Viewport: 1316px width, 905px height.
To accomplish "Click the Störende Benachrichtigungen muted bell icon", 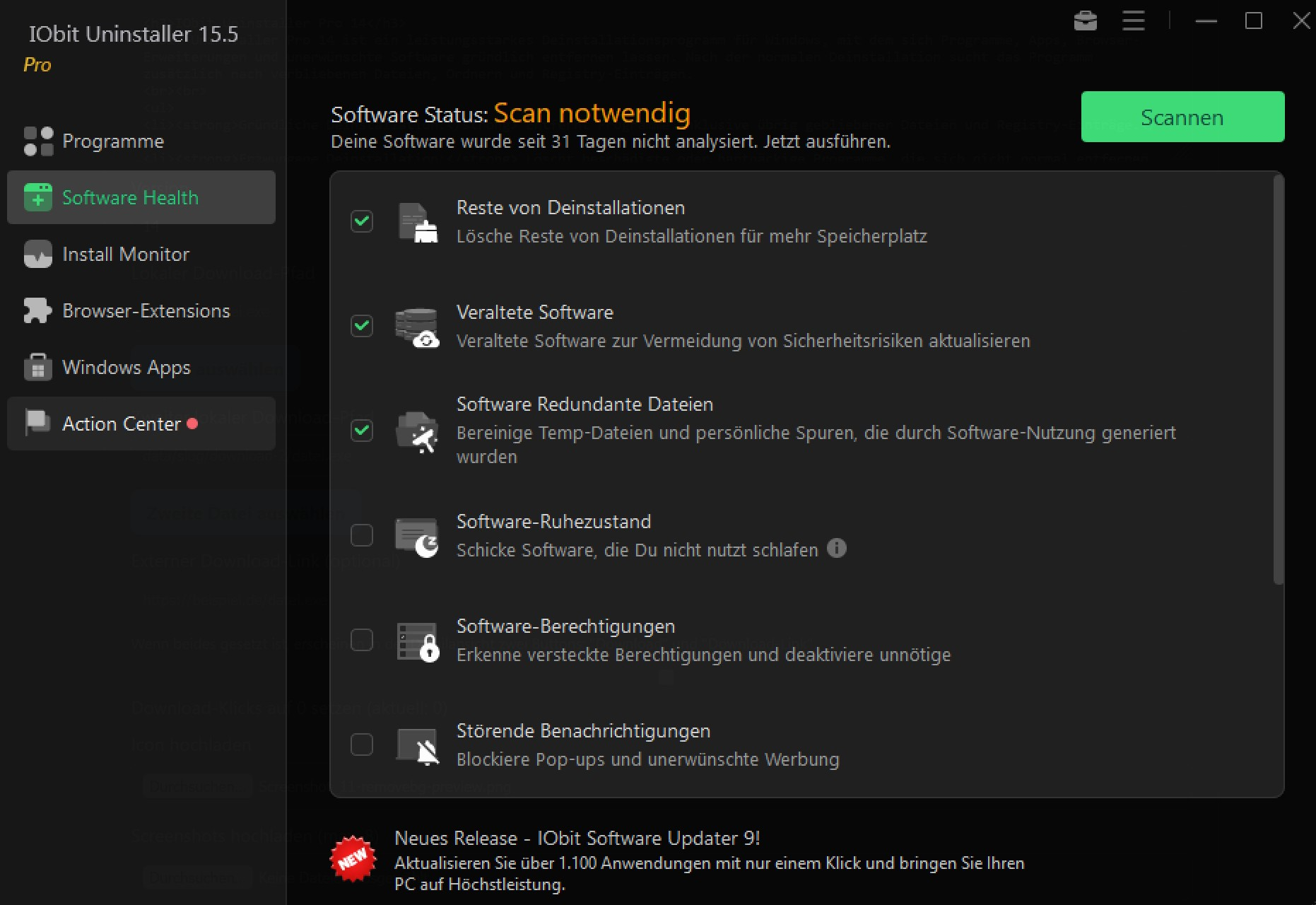I will coord(418,747).
